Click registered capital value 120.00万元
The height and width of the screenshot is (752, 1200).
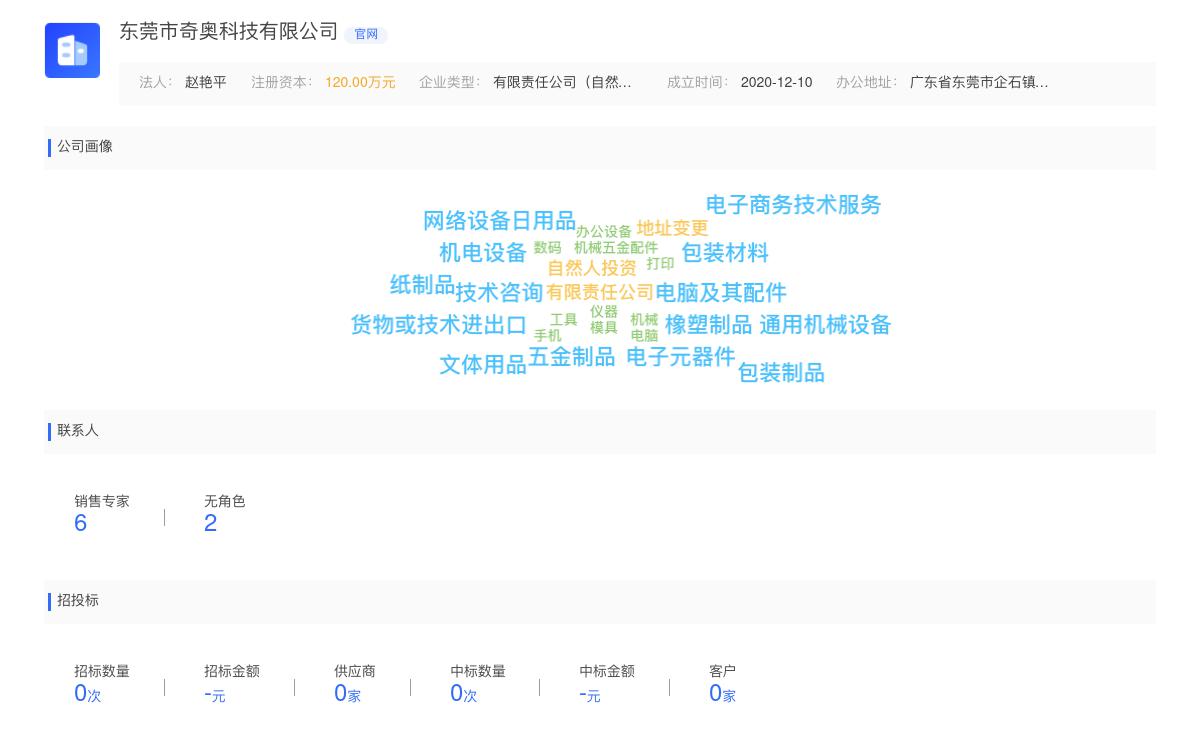click(360, 82)
